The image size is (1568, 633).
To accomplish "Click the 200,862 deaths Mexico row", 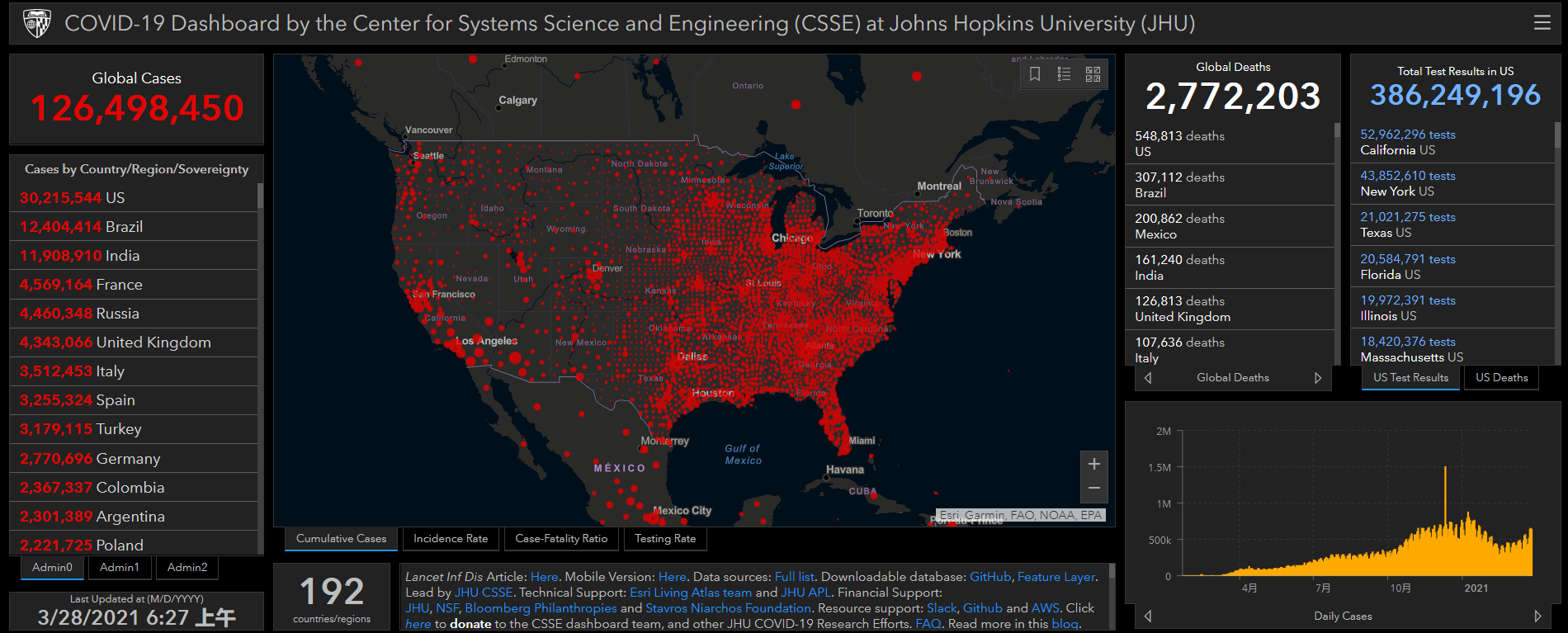I will [x=1230, y=226].
